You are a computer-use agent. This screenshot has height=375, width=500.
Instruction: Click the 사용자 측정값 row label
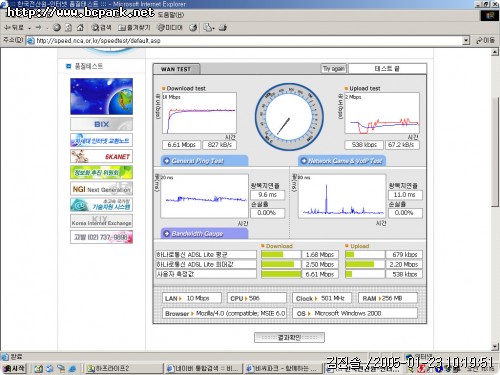tap(206, 274)
